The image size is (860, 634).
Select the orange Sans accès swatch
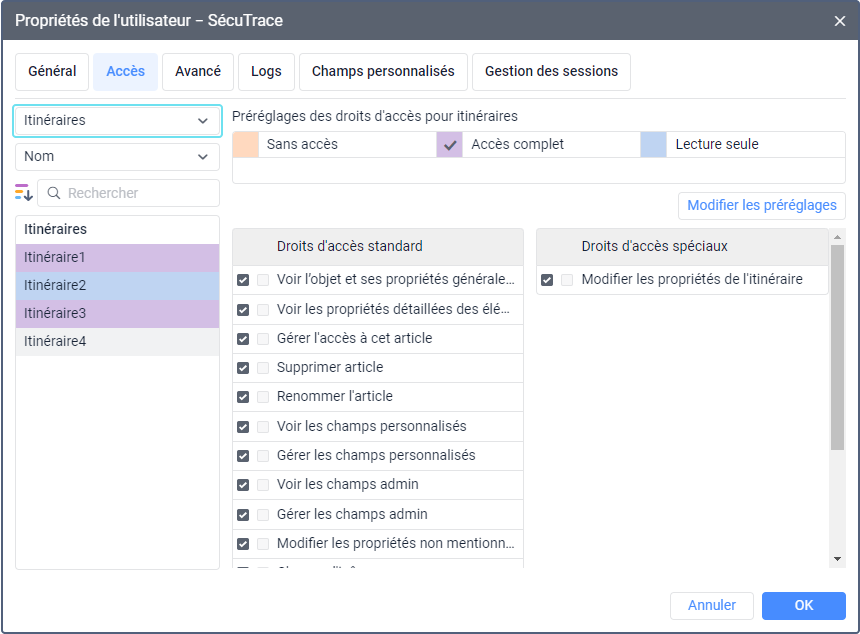(x=245, y=144)
